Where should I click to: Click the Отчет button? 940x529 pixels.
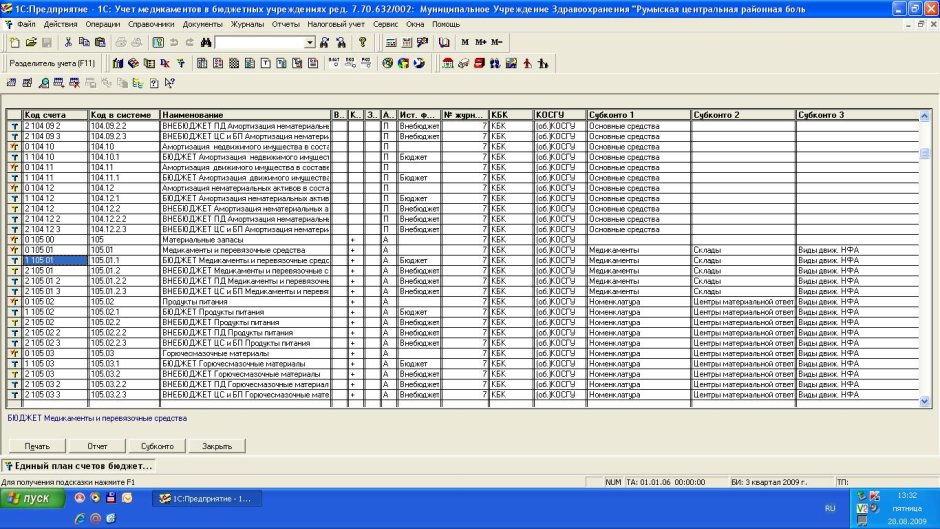coord(97,446)
